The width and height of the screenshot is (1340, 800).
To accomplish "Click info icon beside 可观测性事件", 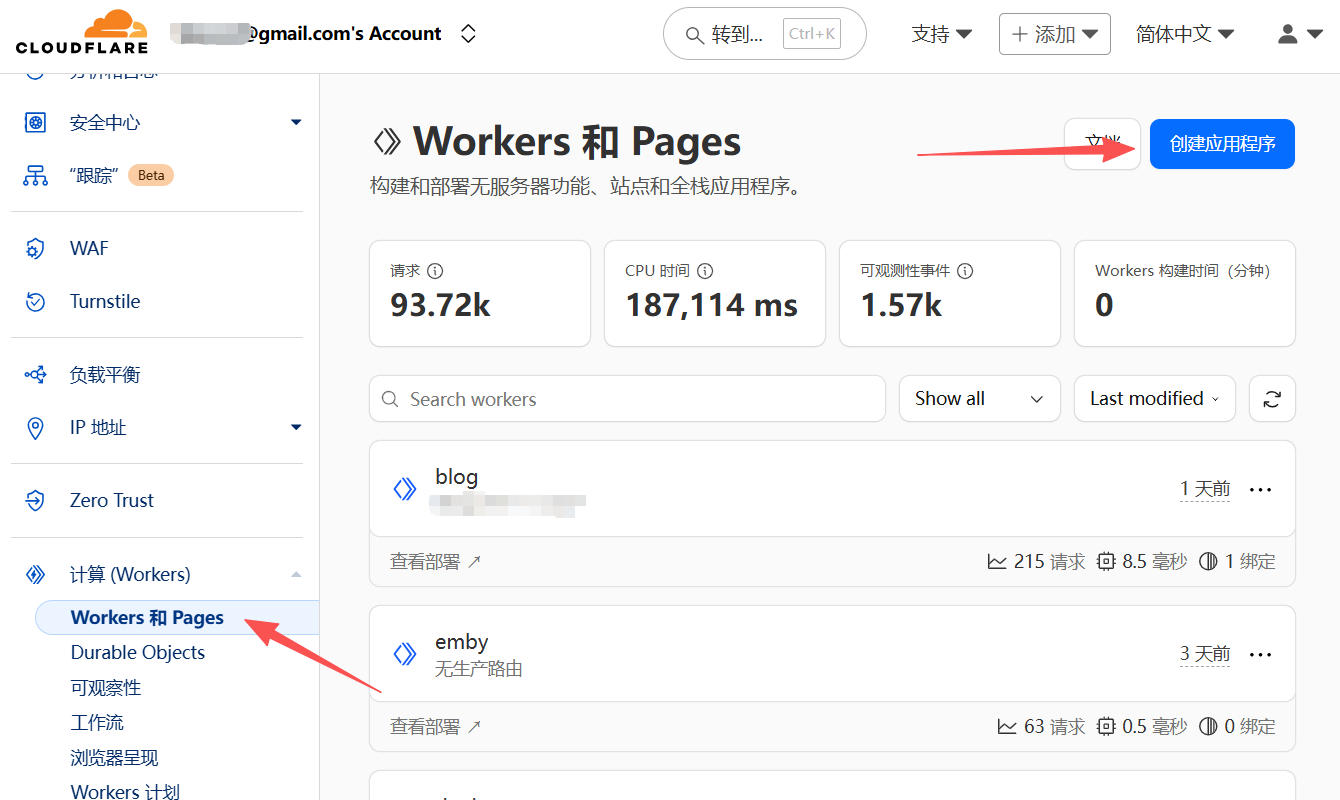I will 965,271.
